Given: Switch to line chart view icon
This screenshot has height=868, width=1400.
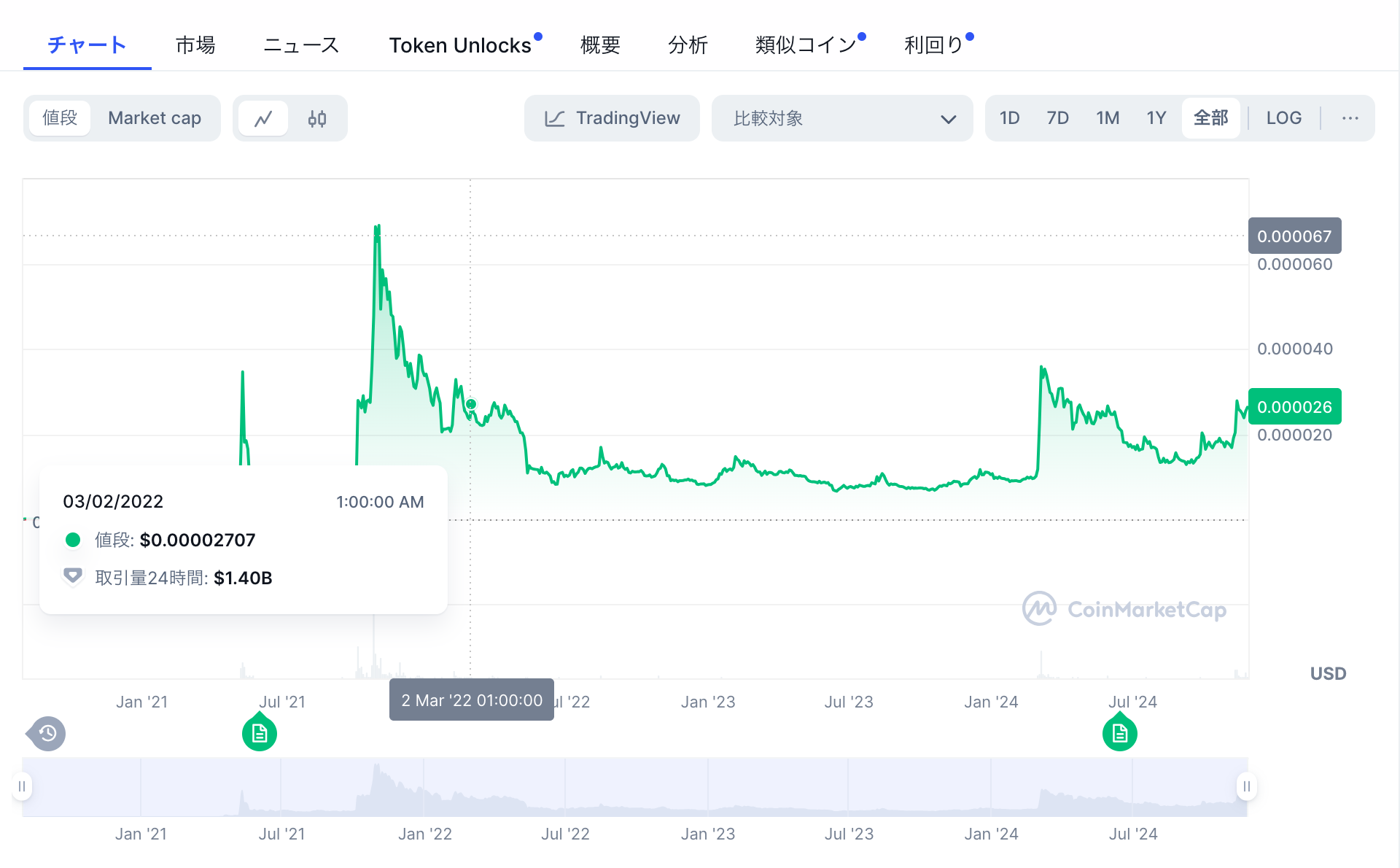Looking at the screenshot, I should [263, 118].
